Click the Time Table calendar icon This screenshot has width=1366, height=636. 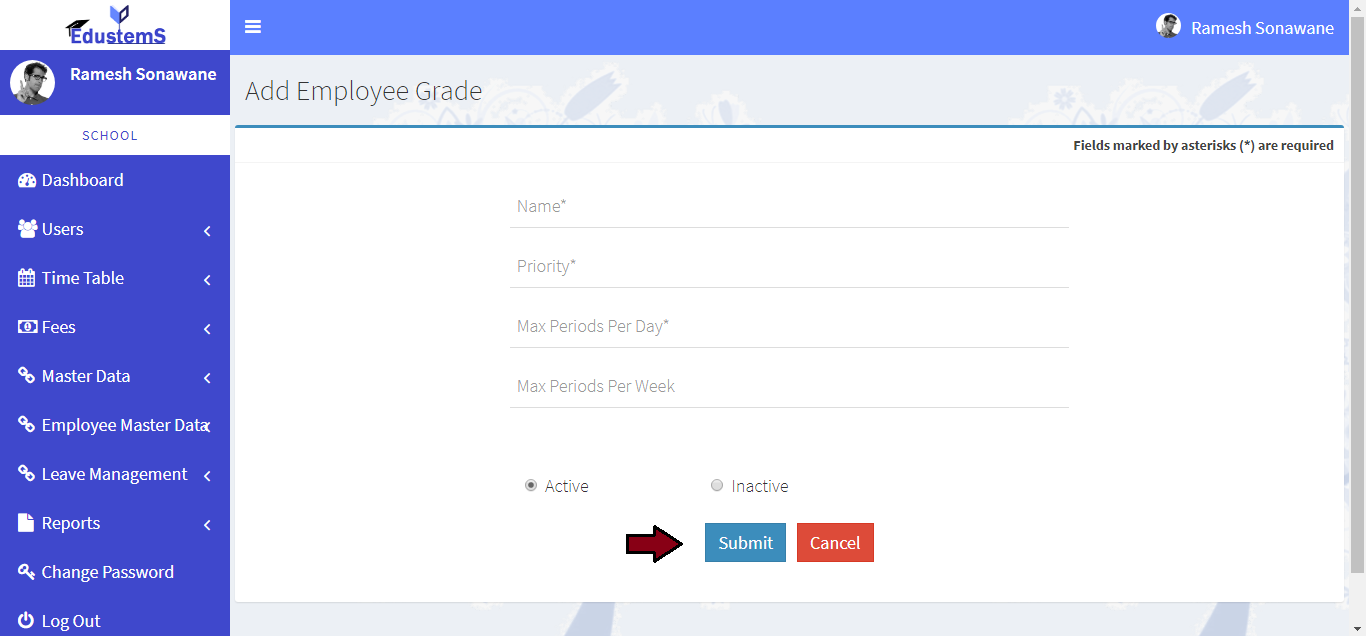click(27, 278)
